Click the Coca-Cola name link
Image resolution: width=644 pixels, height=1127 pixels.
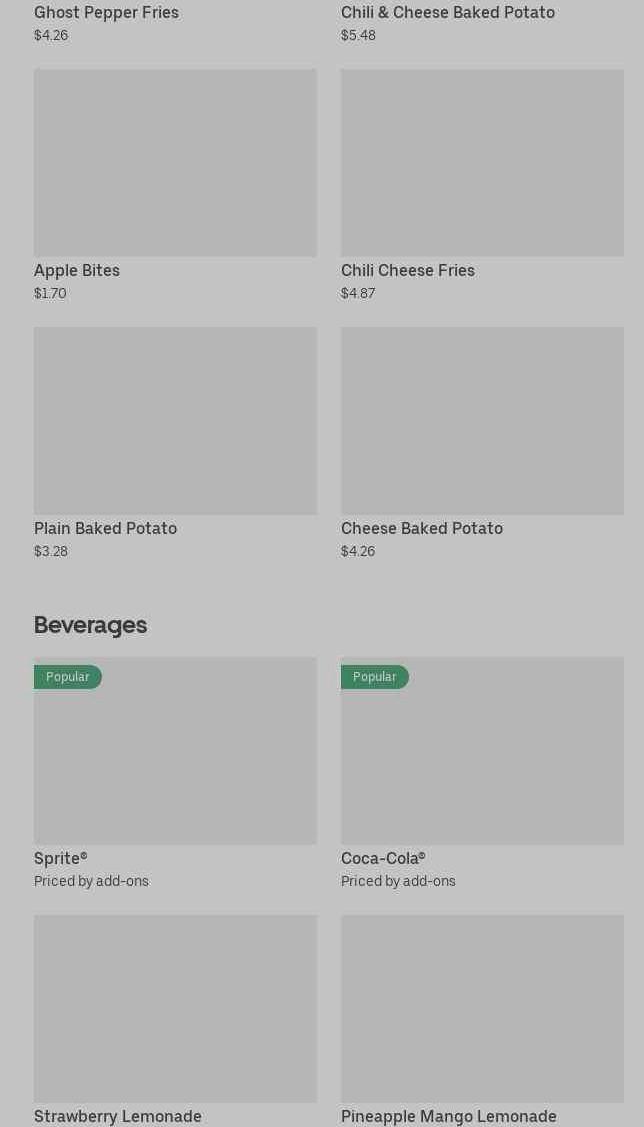[382, 858]
